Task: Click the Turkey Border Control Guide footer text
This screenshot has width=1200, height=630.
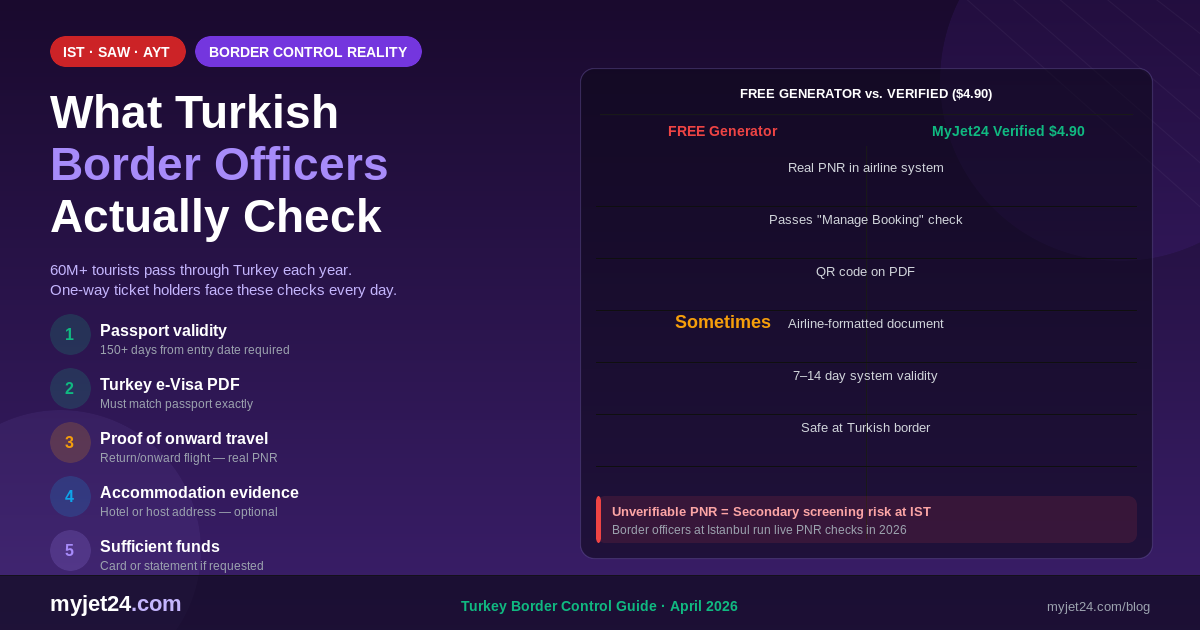Action: tap(599, 606)
